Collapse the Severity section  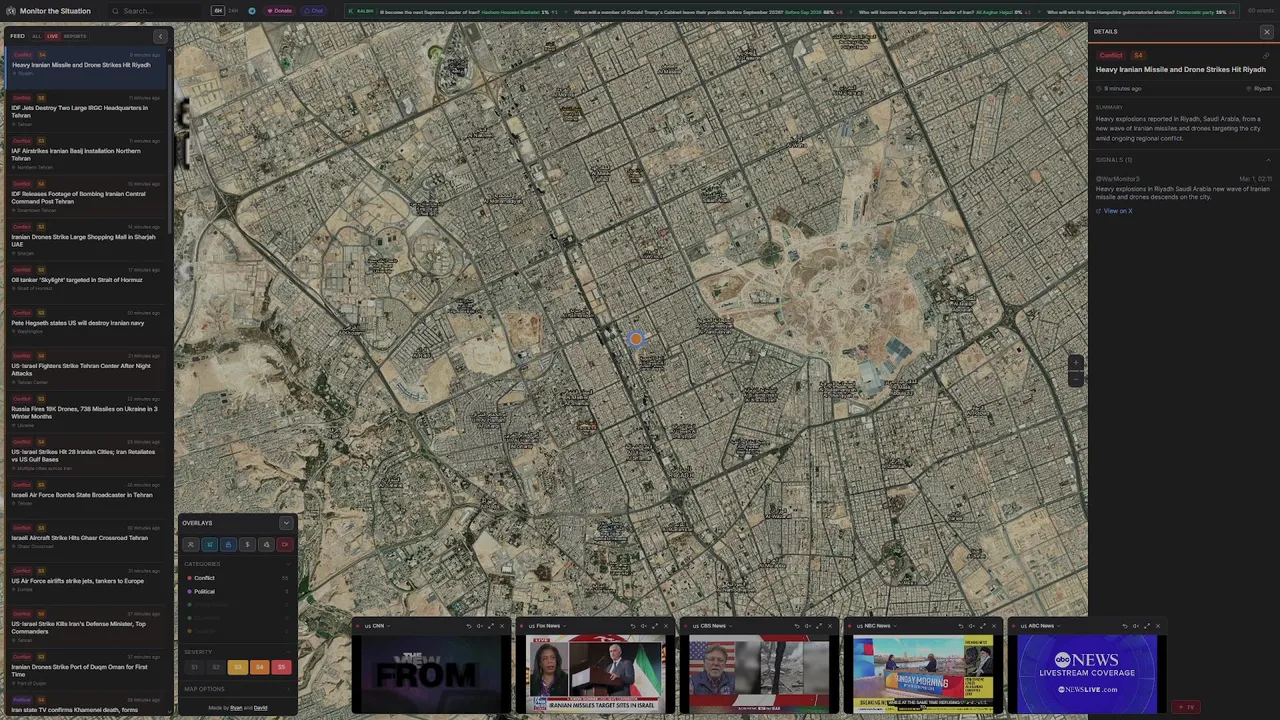[289, 651]
